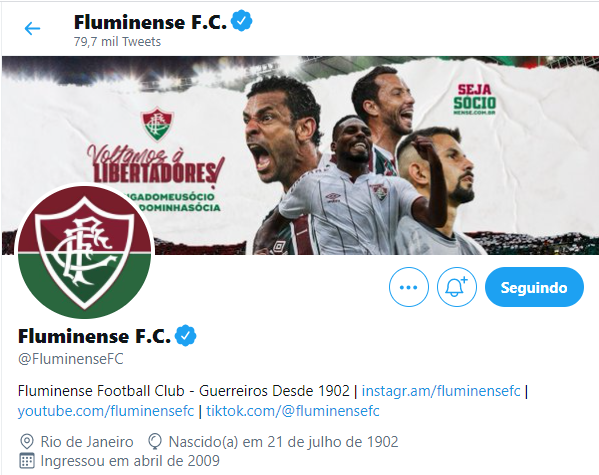Open the youtube.com/fluminensefc link
The width and height of the screenshot is (599, 475).
click(x=106, y=411)
